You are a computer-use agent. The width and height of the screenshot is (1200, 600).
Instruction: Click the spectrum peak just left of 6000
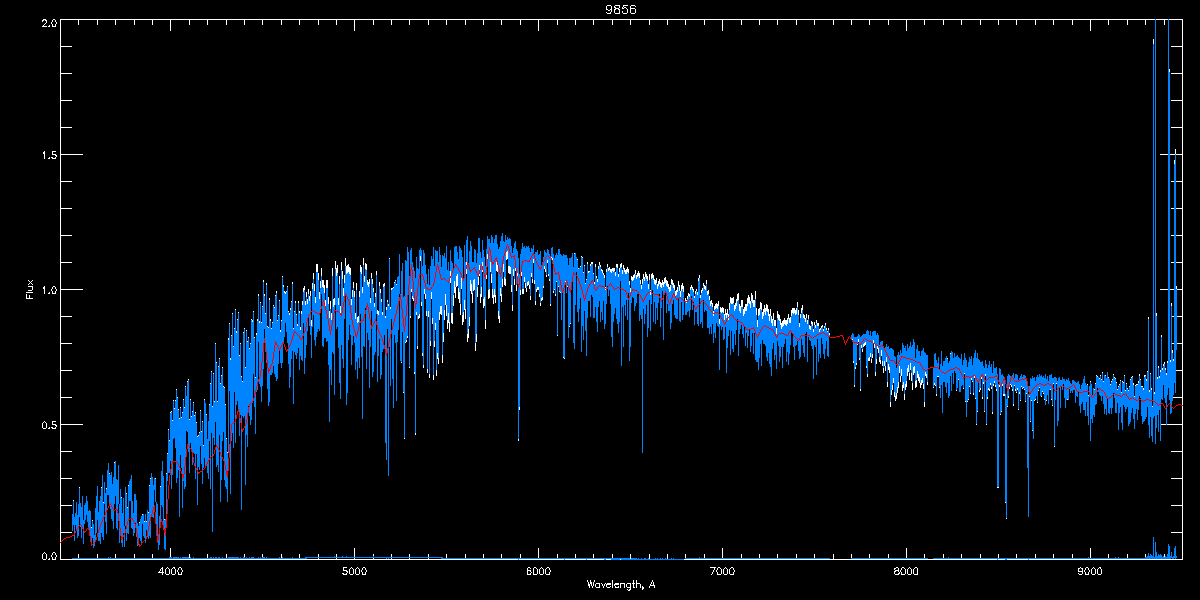coord(500,238)
